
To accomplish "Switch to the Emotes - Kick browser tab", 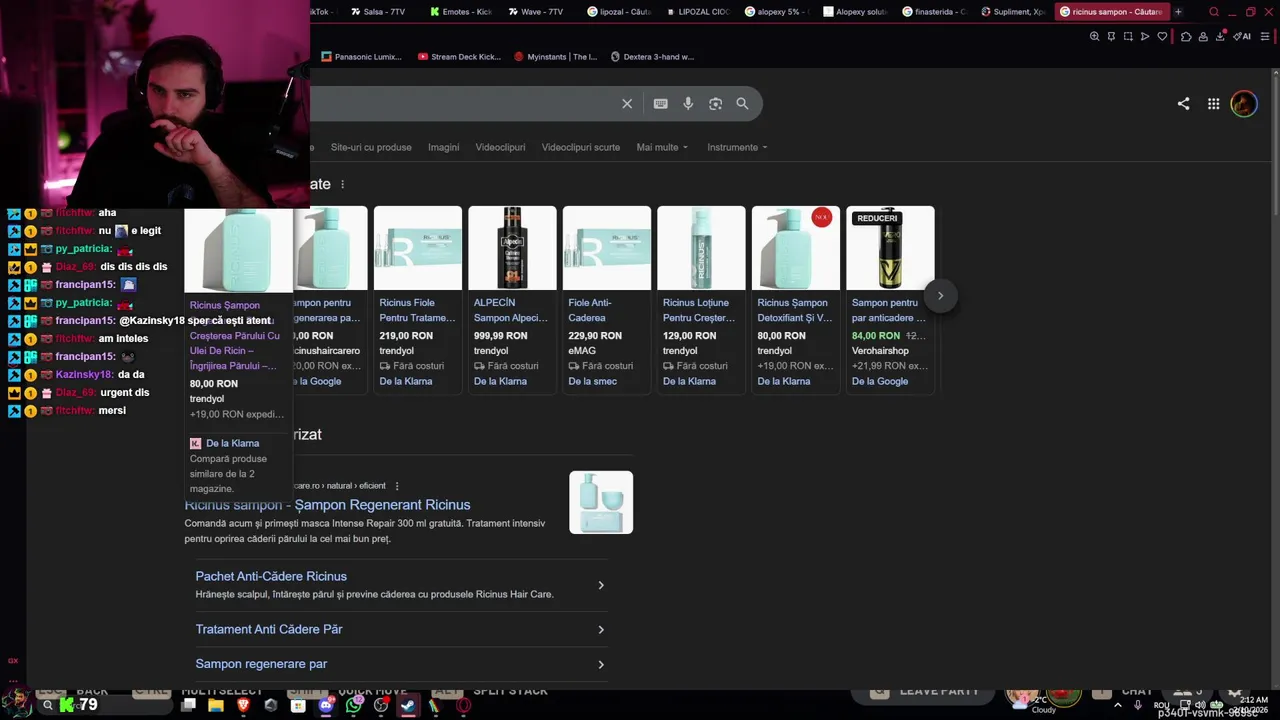I will (460, 12).
